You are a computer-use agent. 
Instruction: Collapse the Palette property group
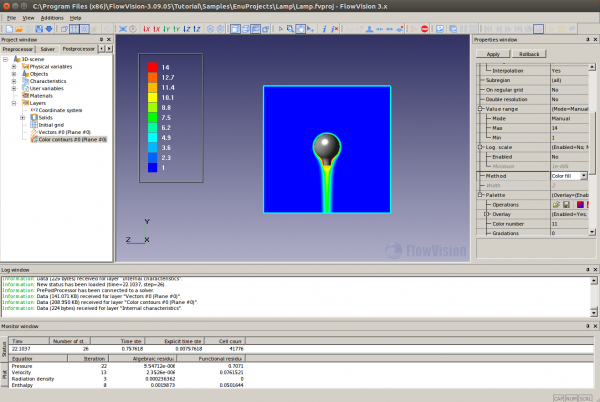480,195
